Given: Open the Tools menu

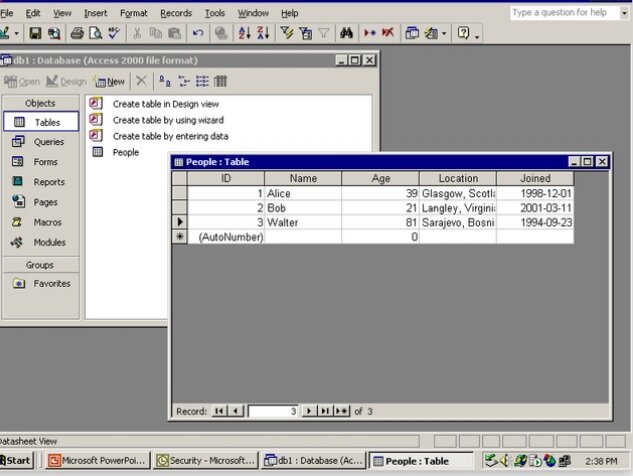Looking at the screenshot, I should point(215,13).
